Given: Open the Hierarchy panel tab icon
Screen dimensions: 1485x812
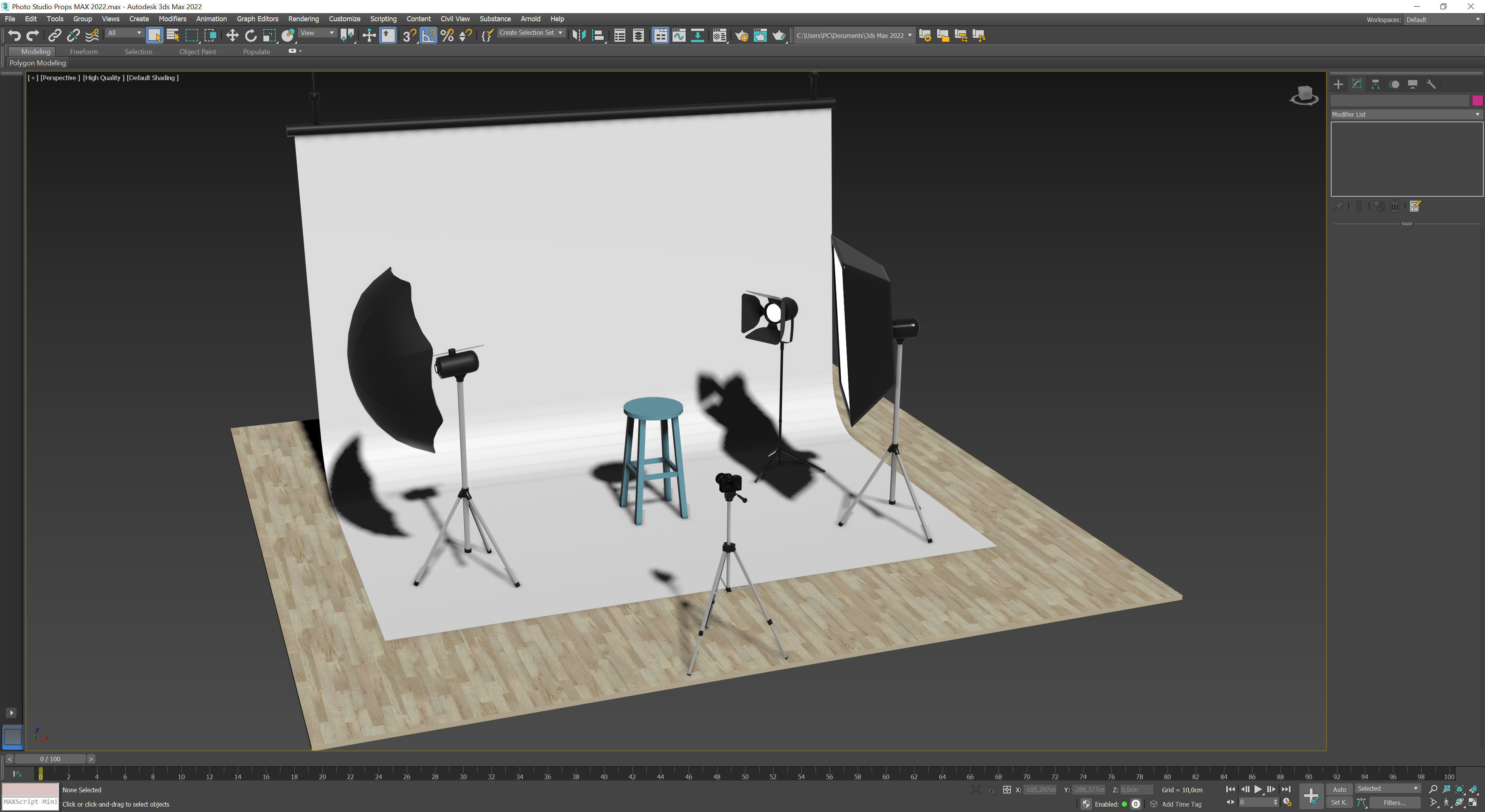Looking at the screenshot, I should pos(1376,84).
